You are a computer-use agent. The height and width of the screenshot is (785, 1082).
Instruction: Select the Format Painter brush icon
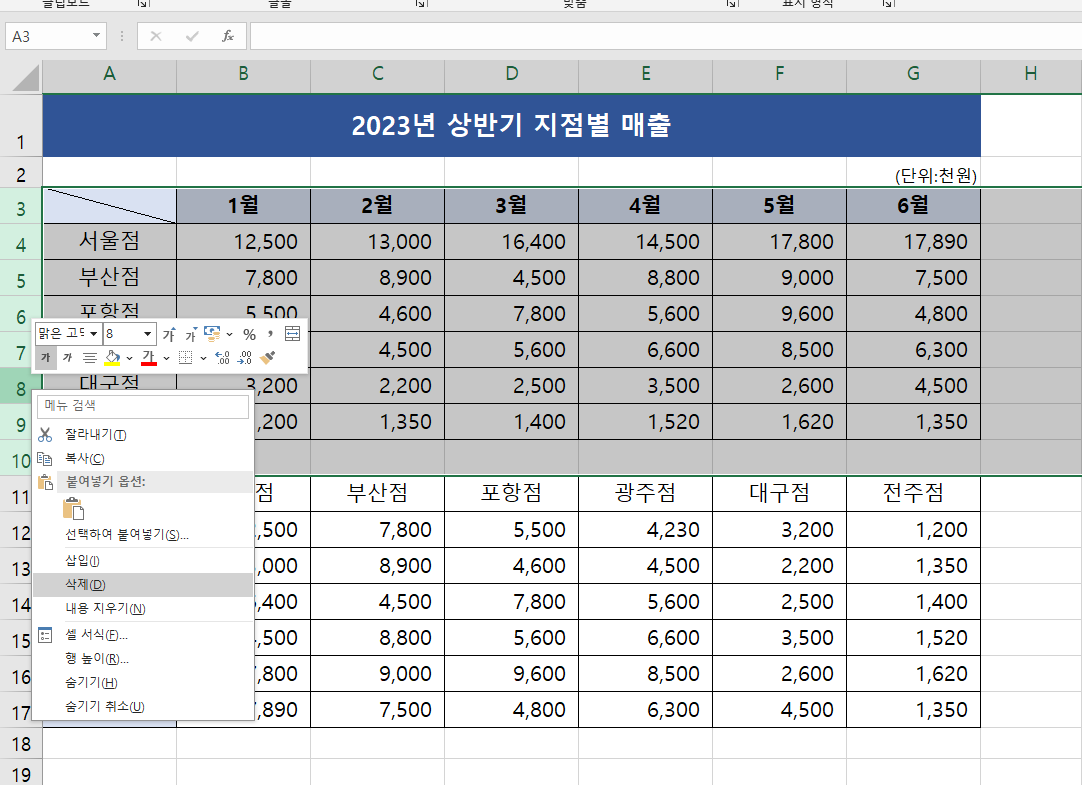tap(268, 357)
